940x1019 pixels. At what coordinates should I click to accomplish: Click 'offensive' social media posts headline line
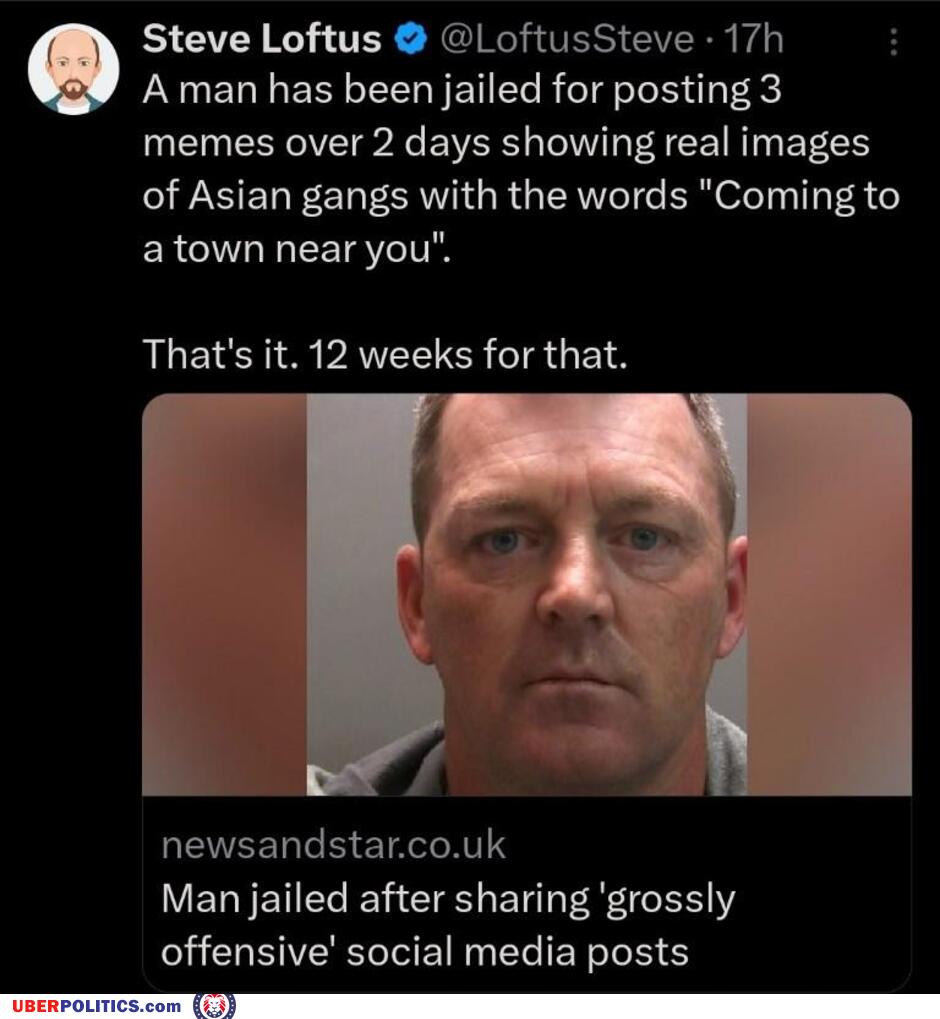pos(424,952)
